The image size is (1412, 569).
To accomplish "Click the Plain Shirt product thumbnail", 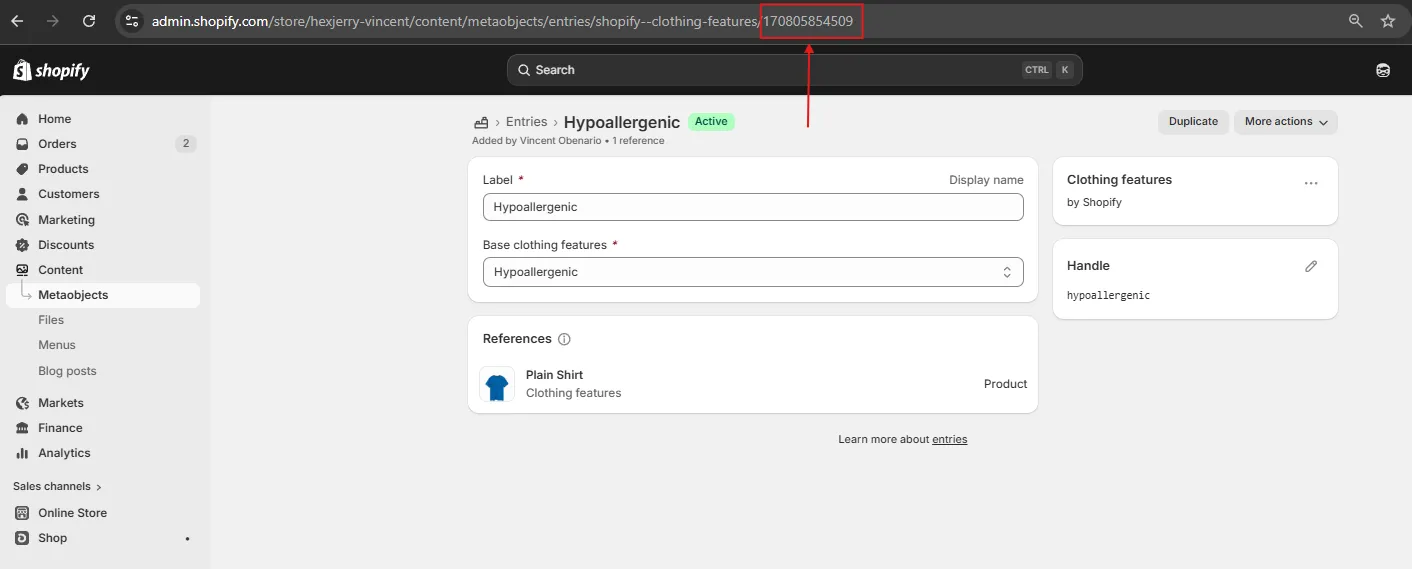I will [497, 384].
